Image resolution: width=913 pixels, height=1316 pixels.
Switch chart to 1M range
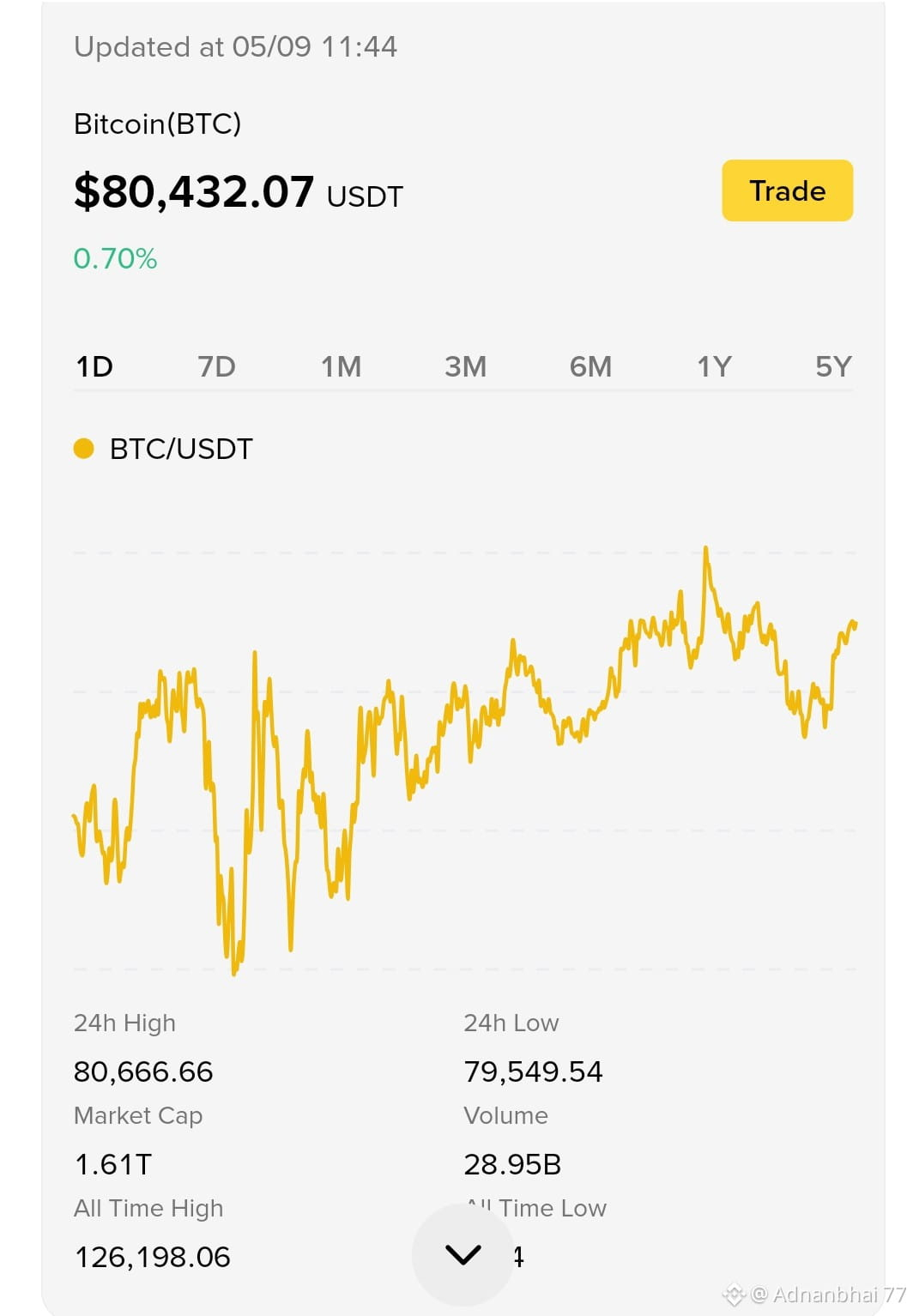[x=341, y=367]
